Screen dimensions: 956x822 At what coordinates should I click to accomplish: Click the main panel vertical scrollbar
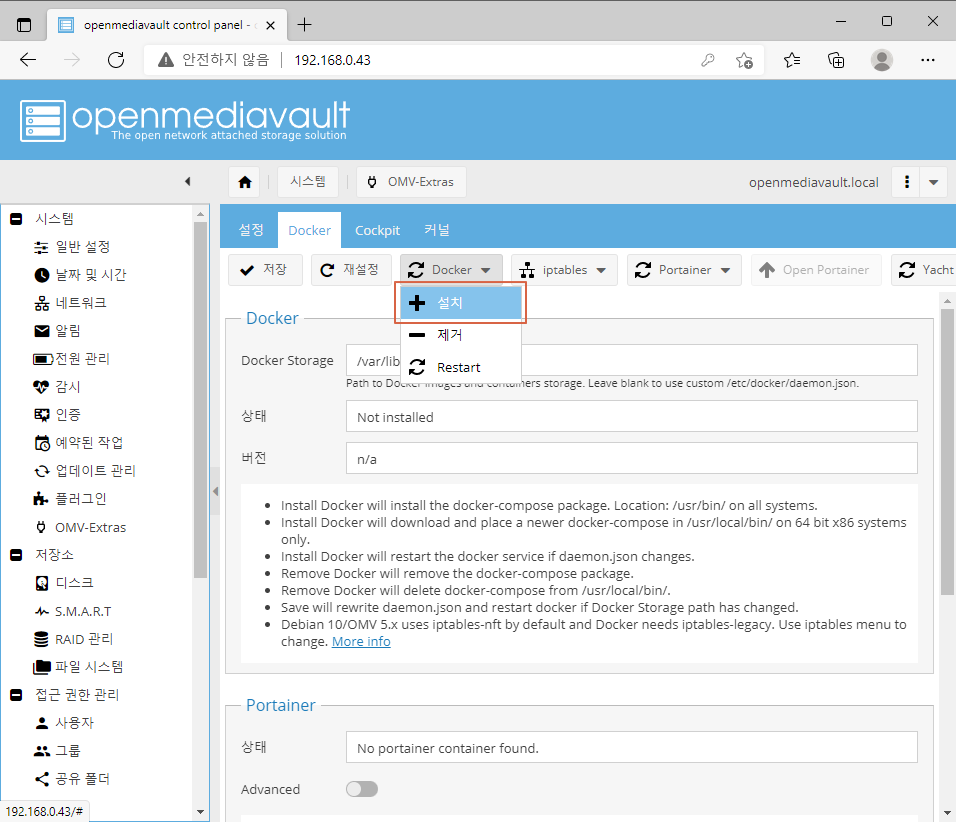(947, 451)
